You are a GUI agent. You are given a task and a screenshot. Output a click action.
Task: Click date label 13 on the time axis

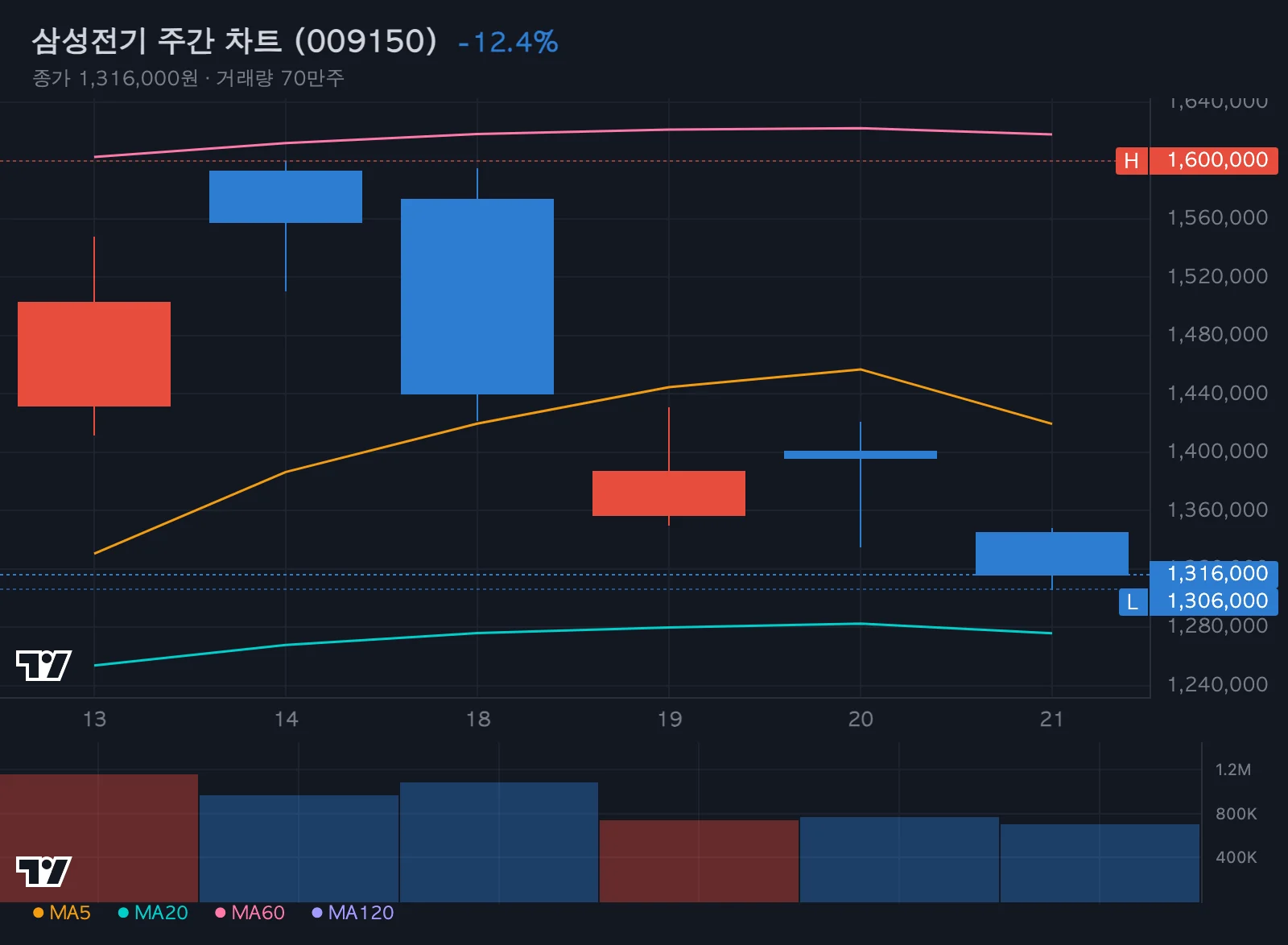94,719
